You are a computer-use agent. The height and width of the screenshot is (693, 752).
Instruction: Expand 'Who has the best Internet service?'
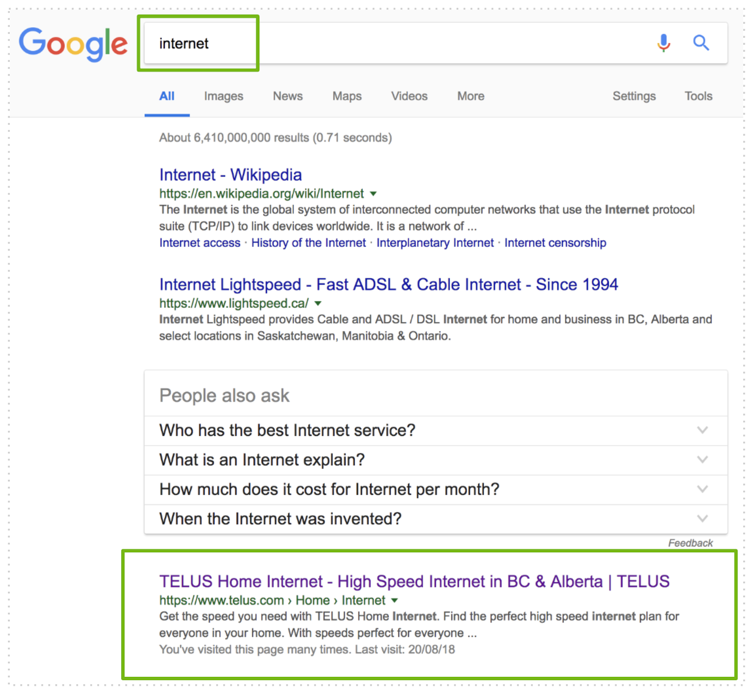click(x=435, y=431)
